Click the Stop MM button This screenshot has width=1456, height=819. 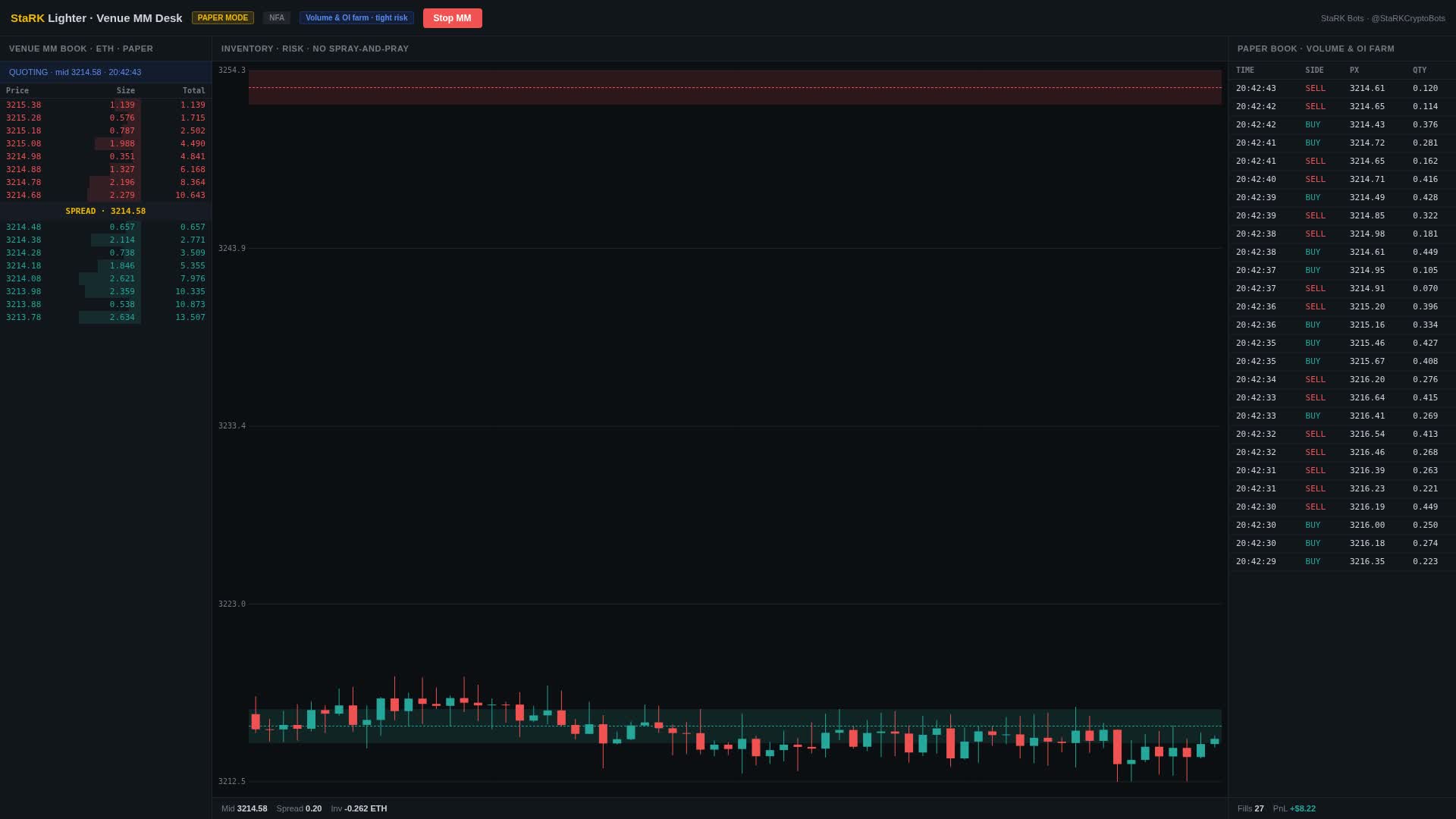click(452, 18)
